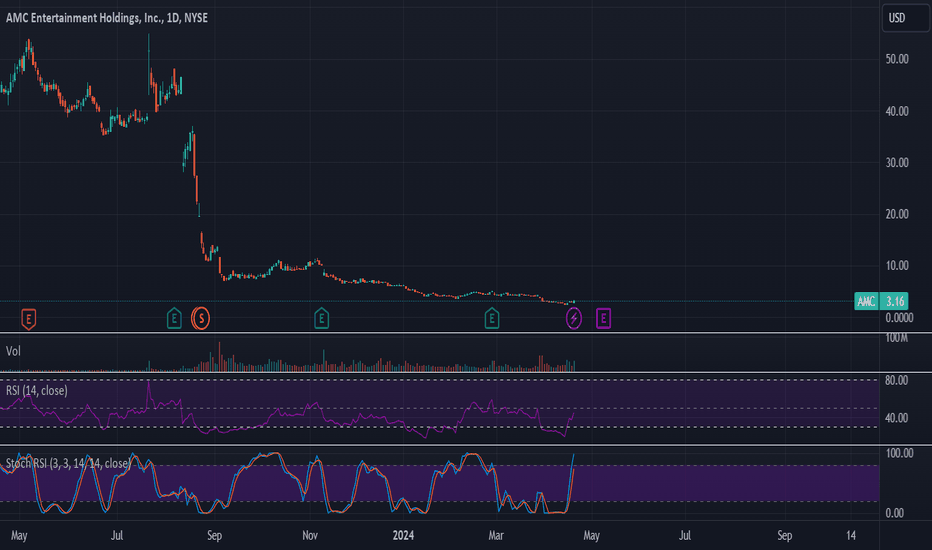
Task: Click the 0.00 Stoch RSI axis label
Action: pyautogui.click(x=895, y=513)
